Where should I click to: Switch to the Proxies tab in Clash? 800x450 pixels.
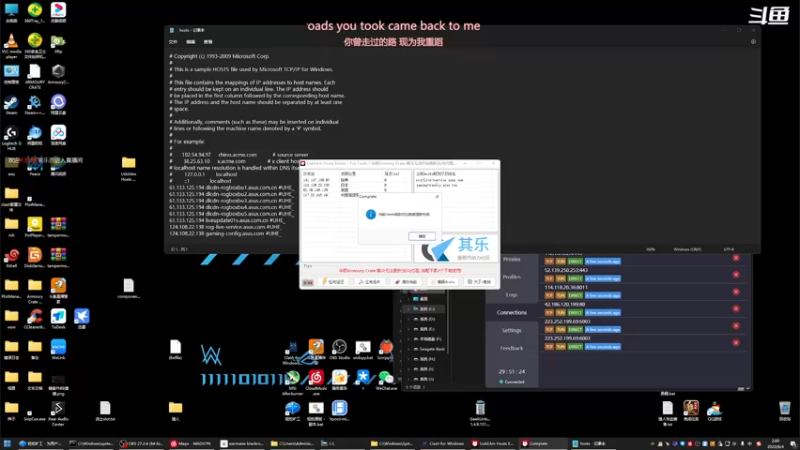tap(511, 259)
